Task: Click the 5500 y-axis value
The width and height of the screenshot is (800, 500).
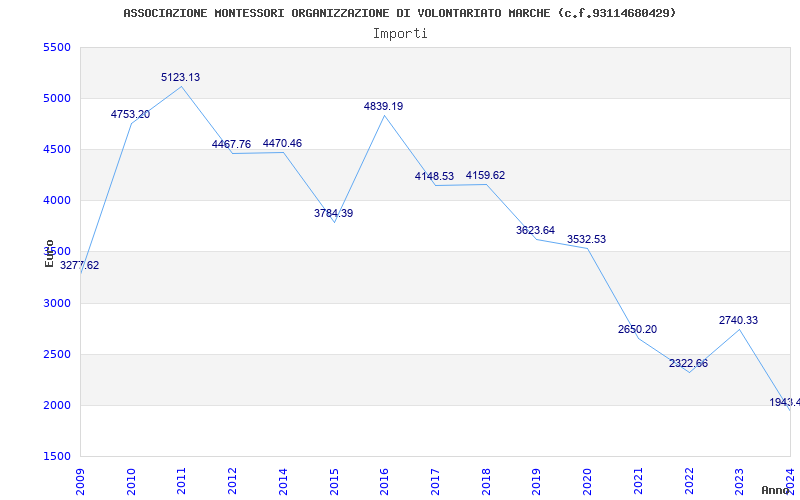Action: click(x=57, y=47)
